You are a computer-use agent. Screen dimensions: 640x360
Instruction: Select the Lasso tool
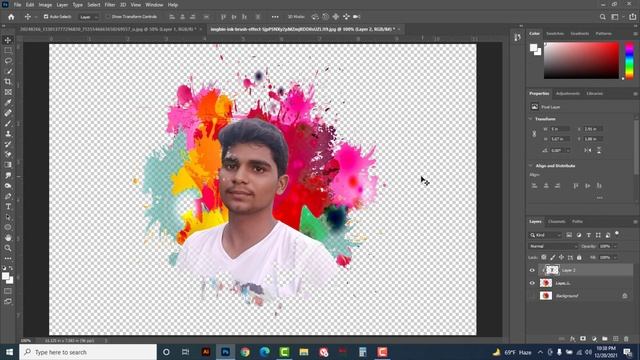8,61
